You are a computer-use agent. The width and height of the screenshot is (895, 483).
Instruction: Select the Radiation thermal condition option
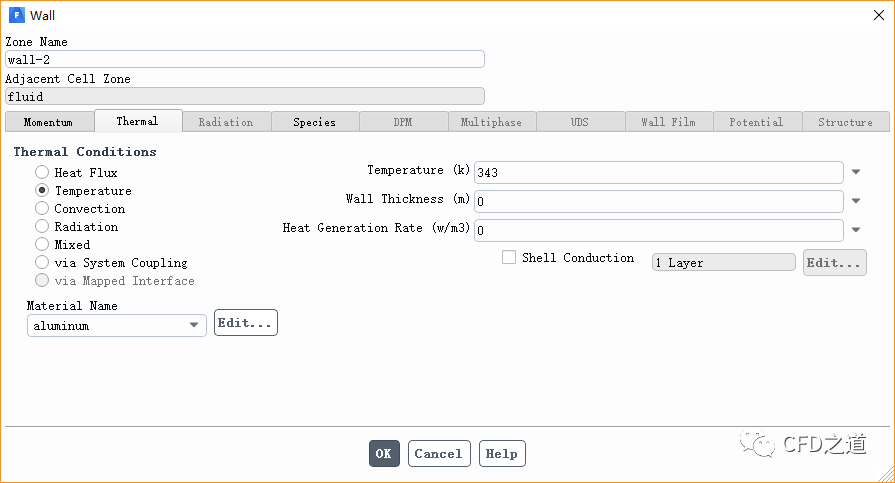pyautogui.click(x=42, y=227)
